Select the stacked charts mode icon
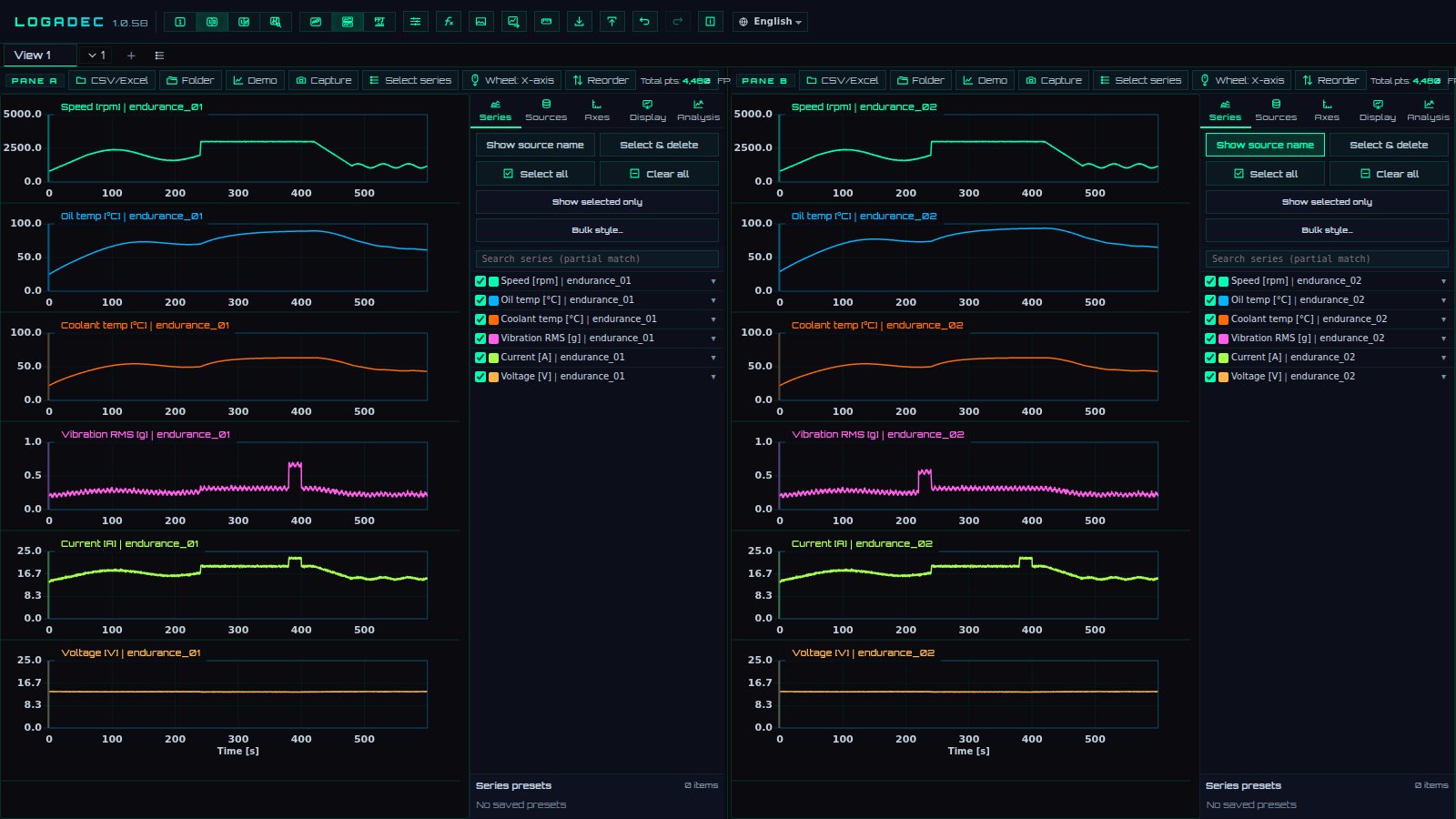The image size is (1456, 819). tap(348, 22)
